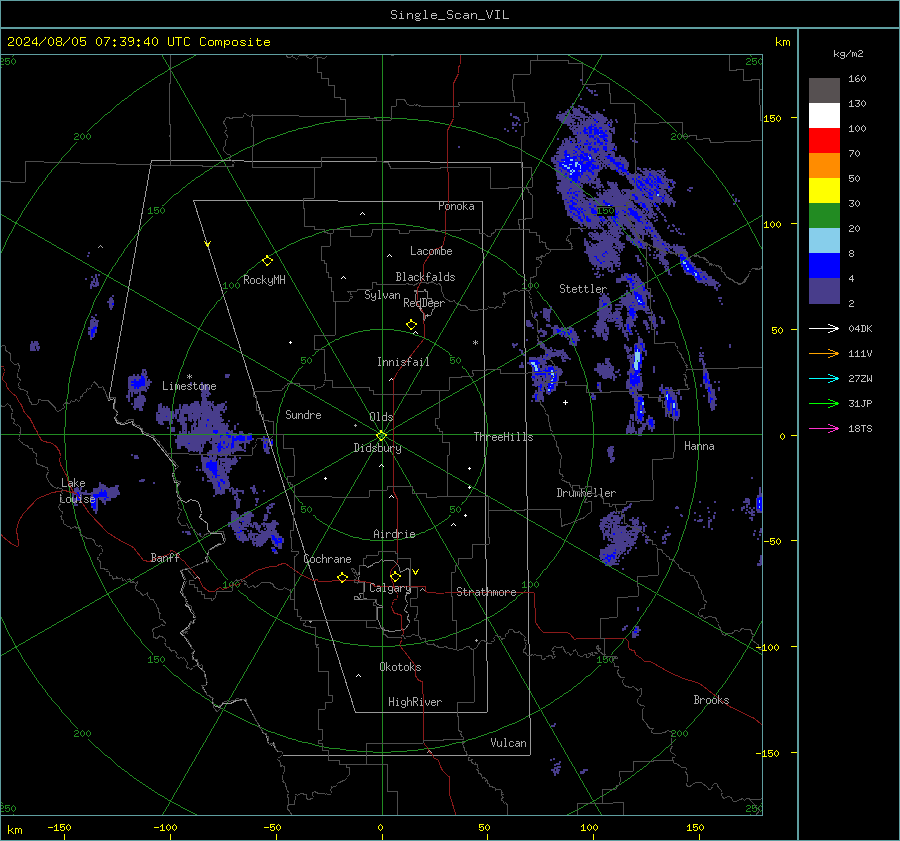
Task: Click the Airdrie town label
Action: (394, 534)
